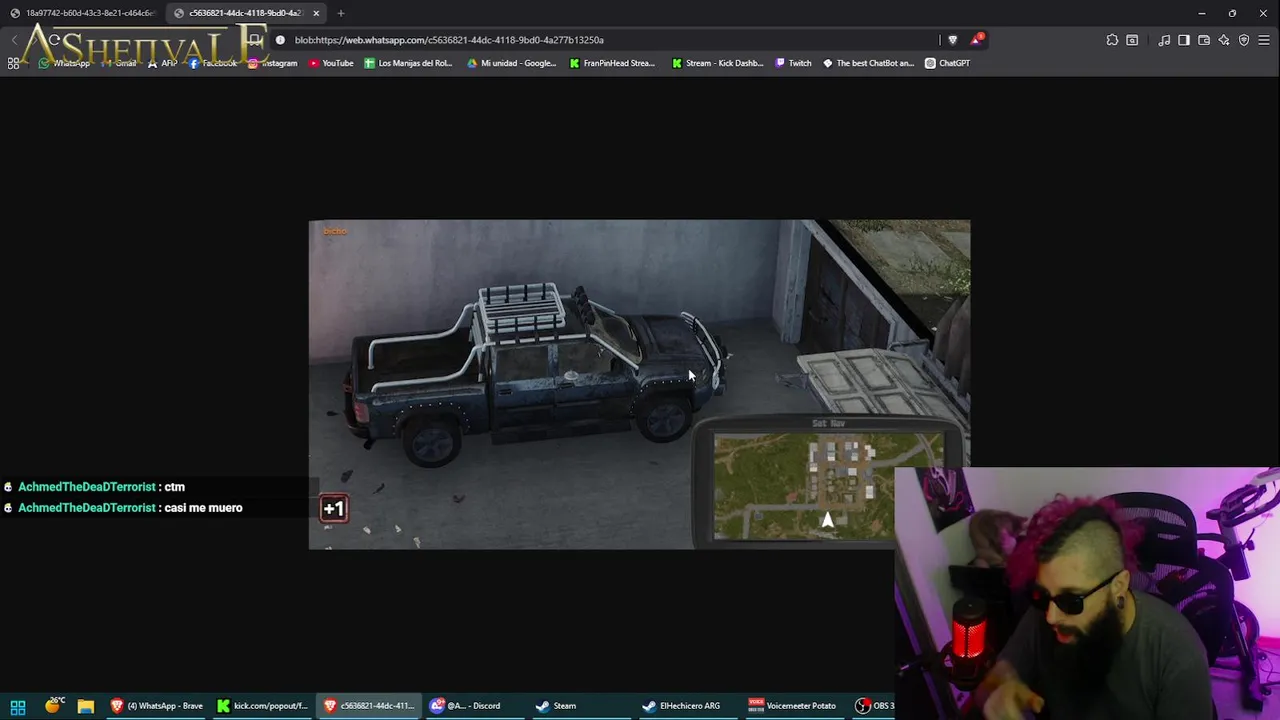Viewport: 1280px width, 720px height.
Task: Click AchmedTheDeadTerrorist name beside ctm
Action: pyautogui.click(x=87, y=487)
